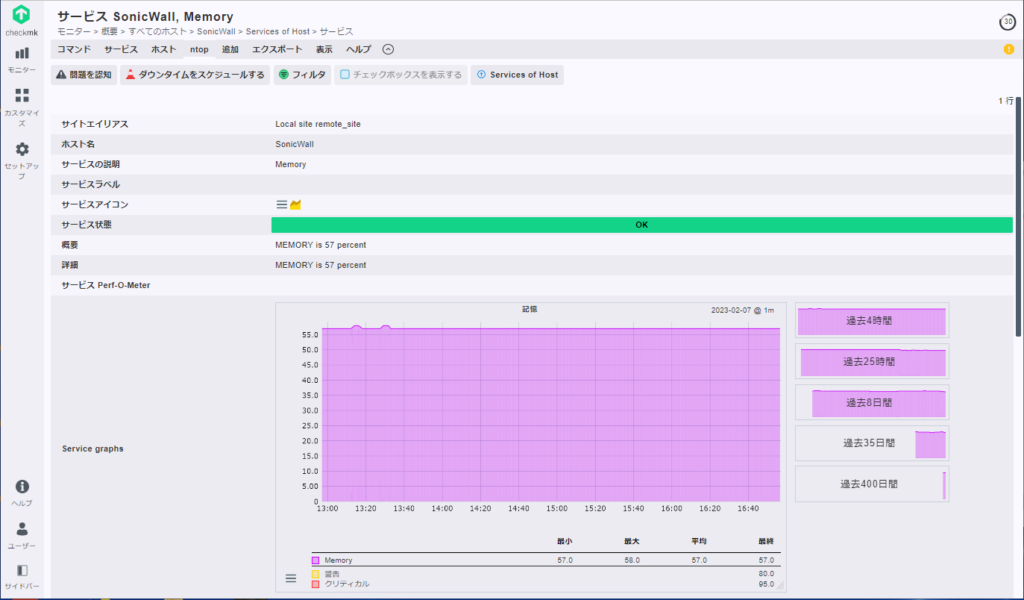Open the ホスト (Host) menu
Screen dimensions: 1024x600
(x=164, y=50)
